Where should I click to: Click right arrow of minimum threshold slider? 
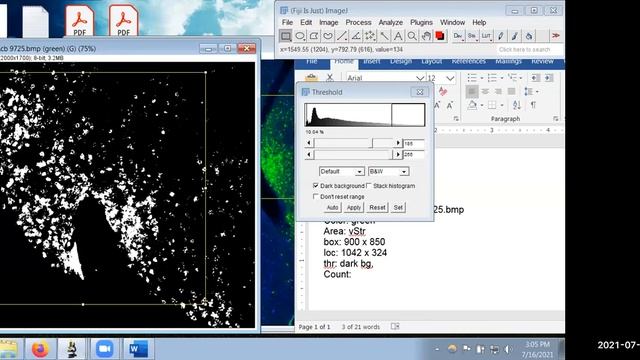click(398, 143)
